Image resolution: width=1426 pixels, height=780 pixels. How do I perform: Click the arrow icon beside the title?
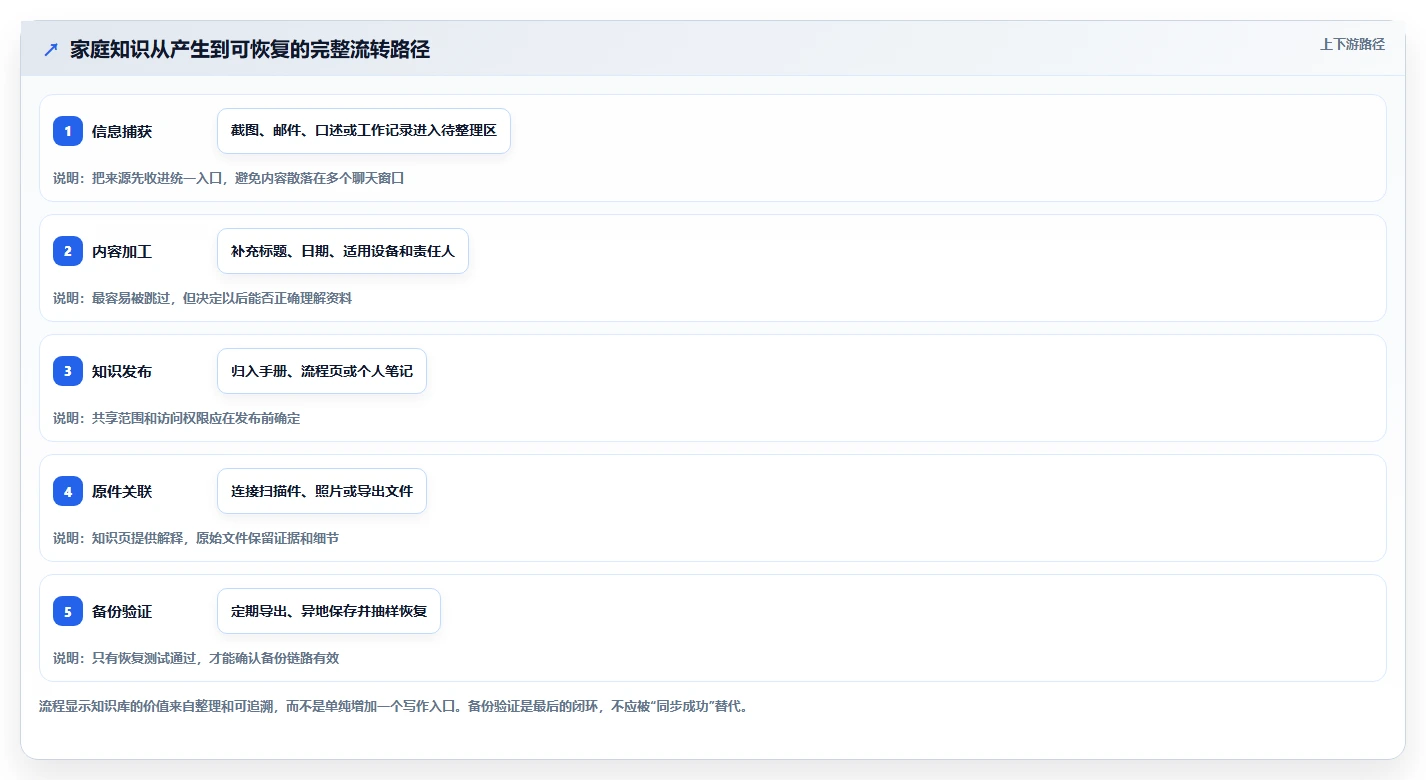coord(51,50)
